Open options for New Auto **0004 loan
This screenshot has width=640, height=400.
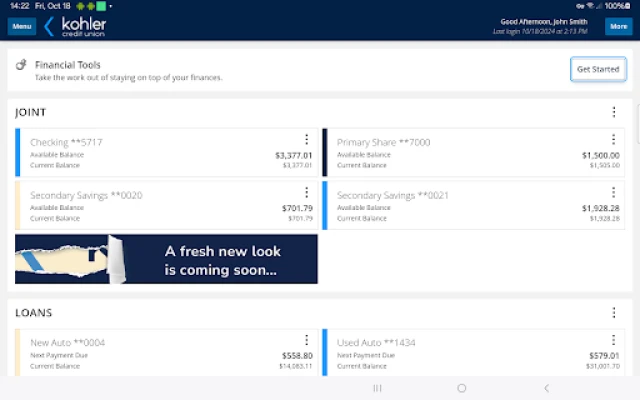[307, 340]
